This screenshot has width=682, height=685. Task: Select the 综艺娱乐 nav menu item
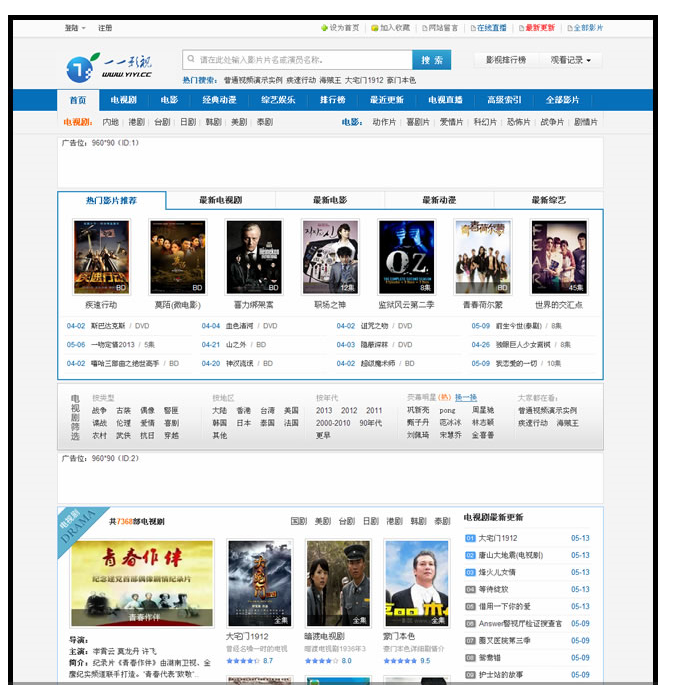[278, 100]
